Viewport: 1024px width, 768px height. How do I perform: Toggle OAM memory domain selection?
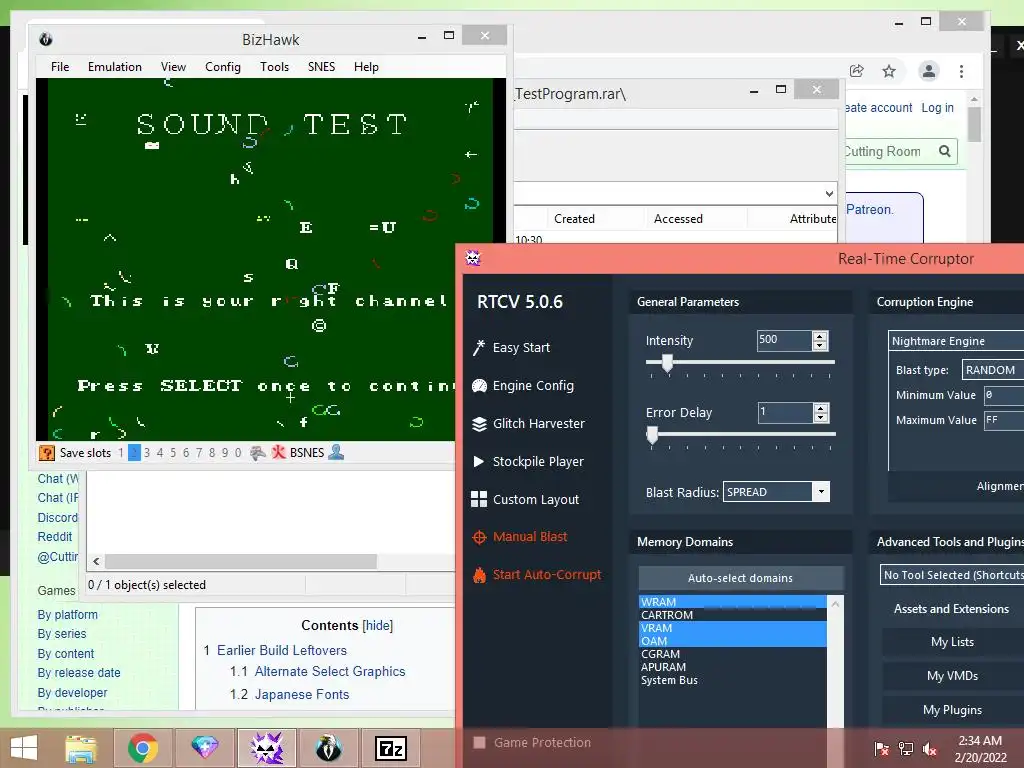click(732, 641)
